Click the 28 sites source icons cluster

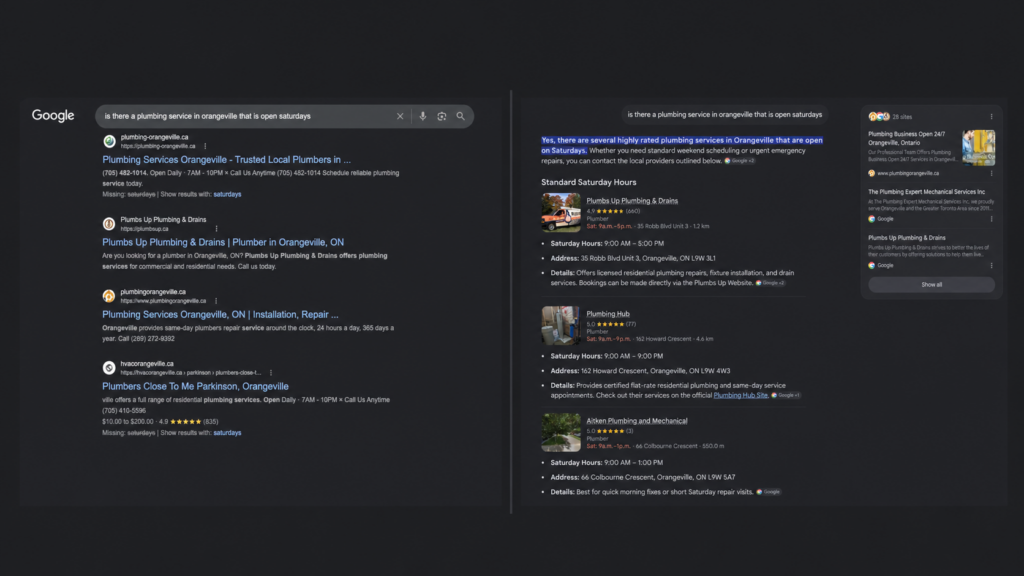879,117
